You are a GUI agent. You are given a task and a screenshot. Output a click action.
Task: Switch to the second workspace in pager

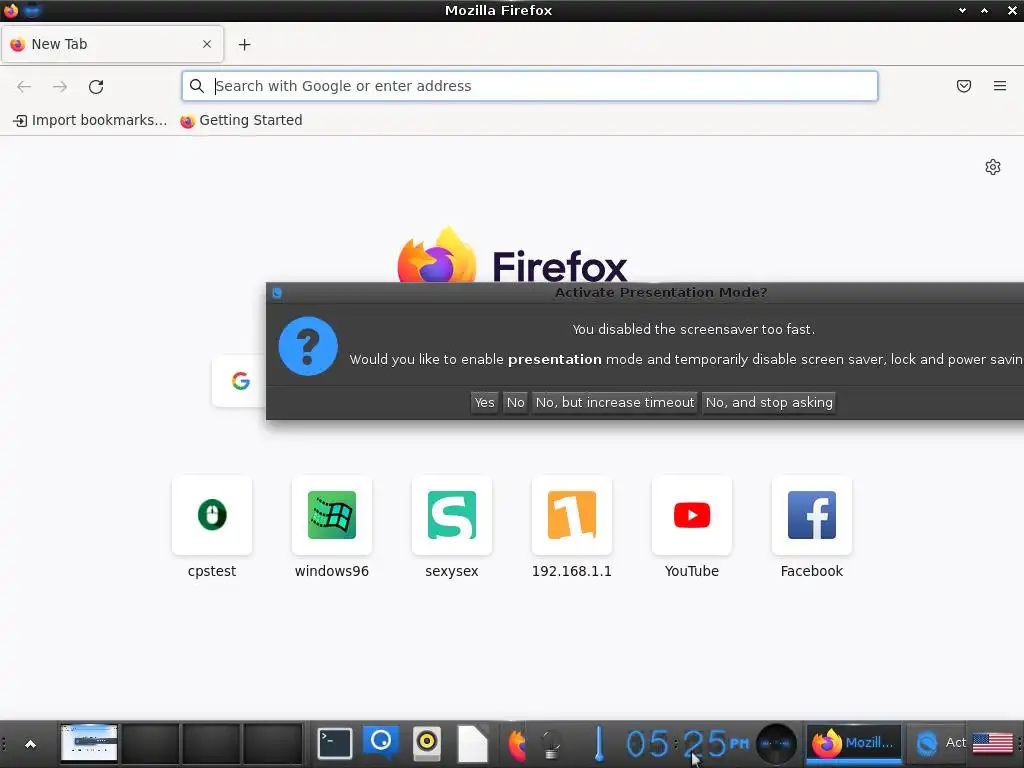(x=150, y=743)
